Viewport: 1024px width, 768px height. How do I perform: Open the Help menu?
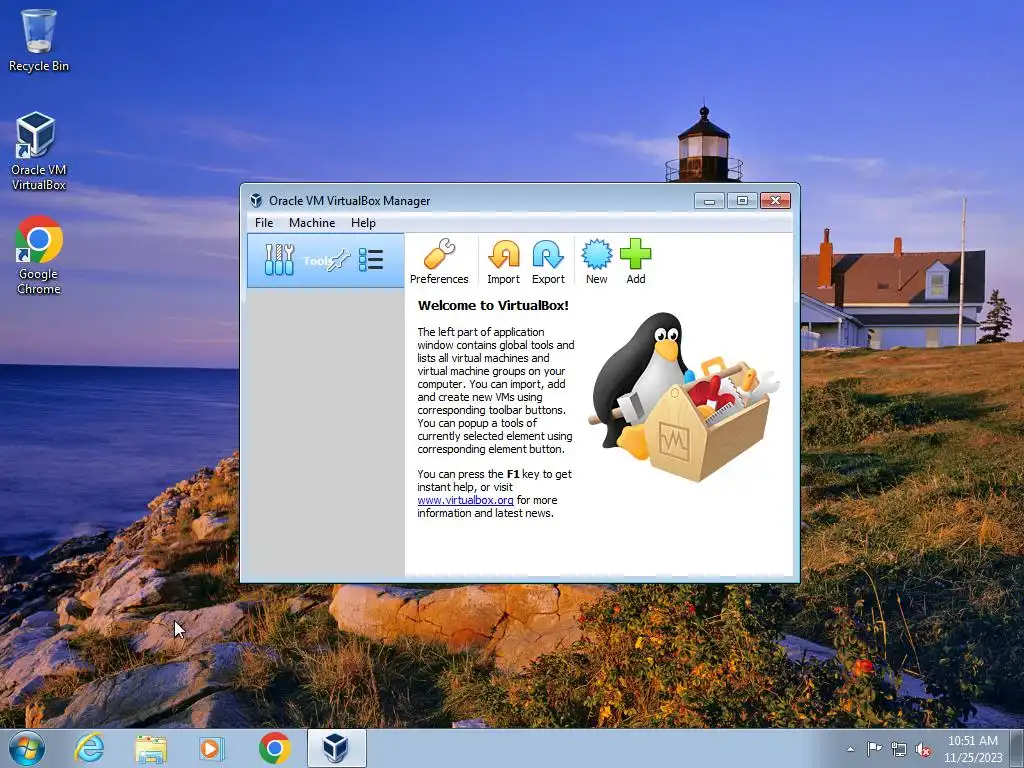tap(363, 223)
